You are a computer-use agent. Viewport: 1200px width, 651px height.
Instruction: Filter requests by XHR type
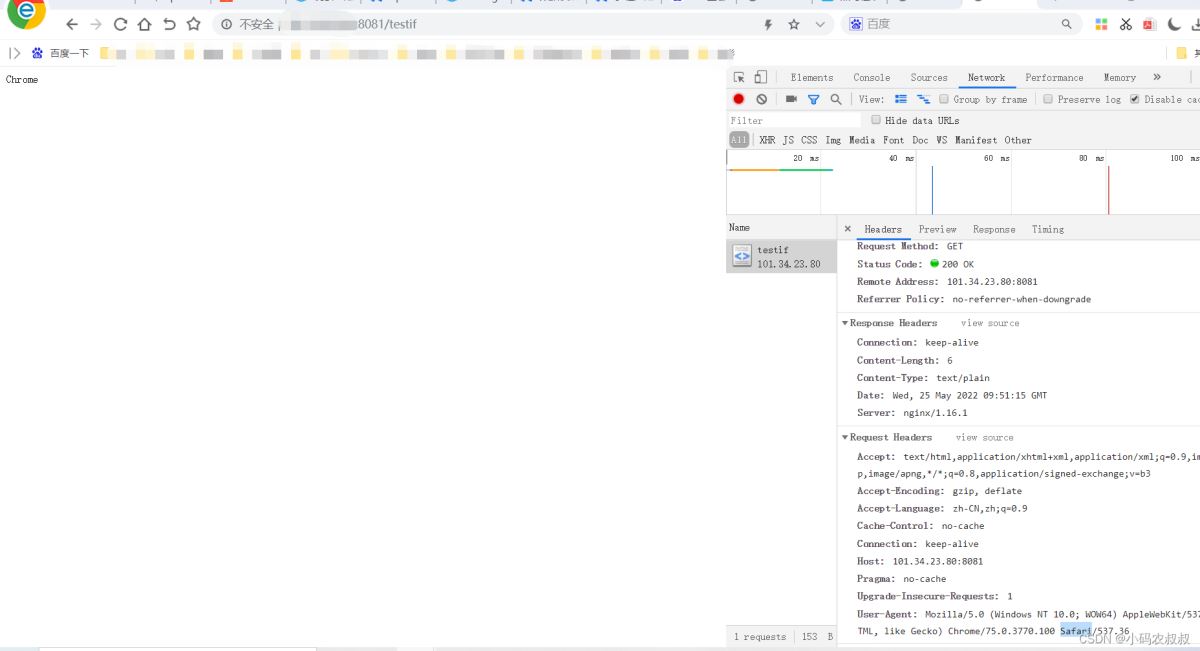[x=766, y=140]
